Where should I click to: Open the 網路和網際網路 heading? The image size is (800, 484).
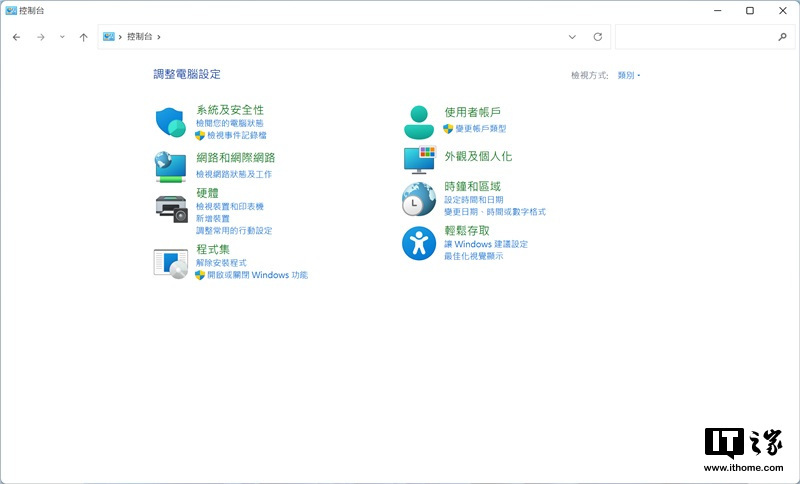click(236, 158)
